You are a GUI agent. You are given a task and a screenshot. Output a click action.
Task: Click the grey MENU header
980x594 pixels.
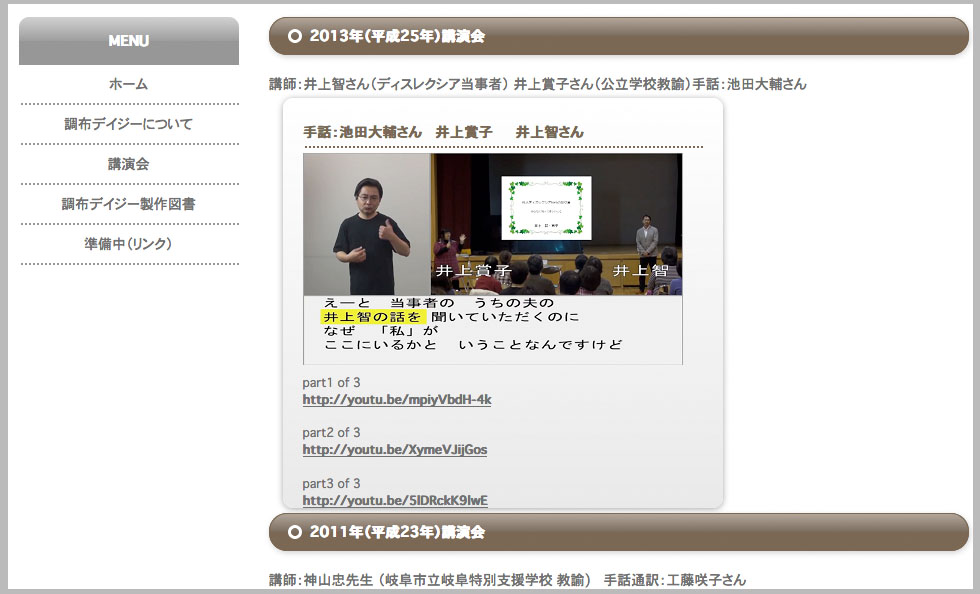pos(128,41)
